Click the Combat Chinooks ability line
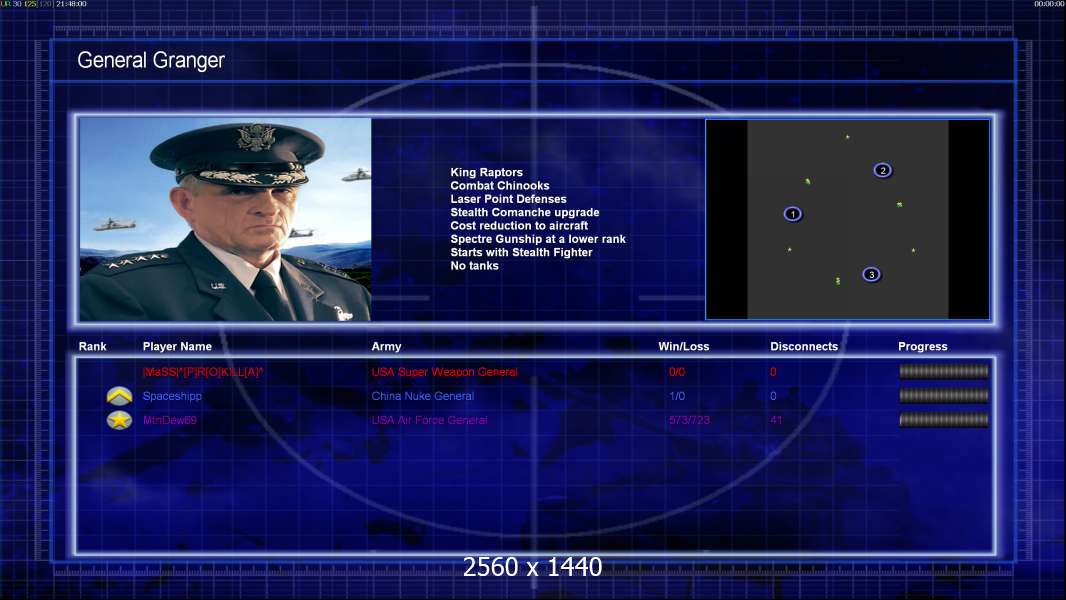This screenshot has width=1066, height=600. point(500,186)
